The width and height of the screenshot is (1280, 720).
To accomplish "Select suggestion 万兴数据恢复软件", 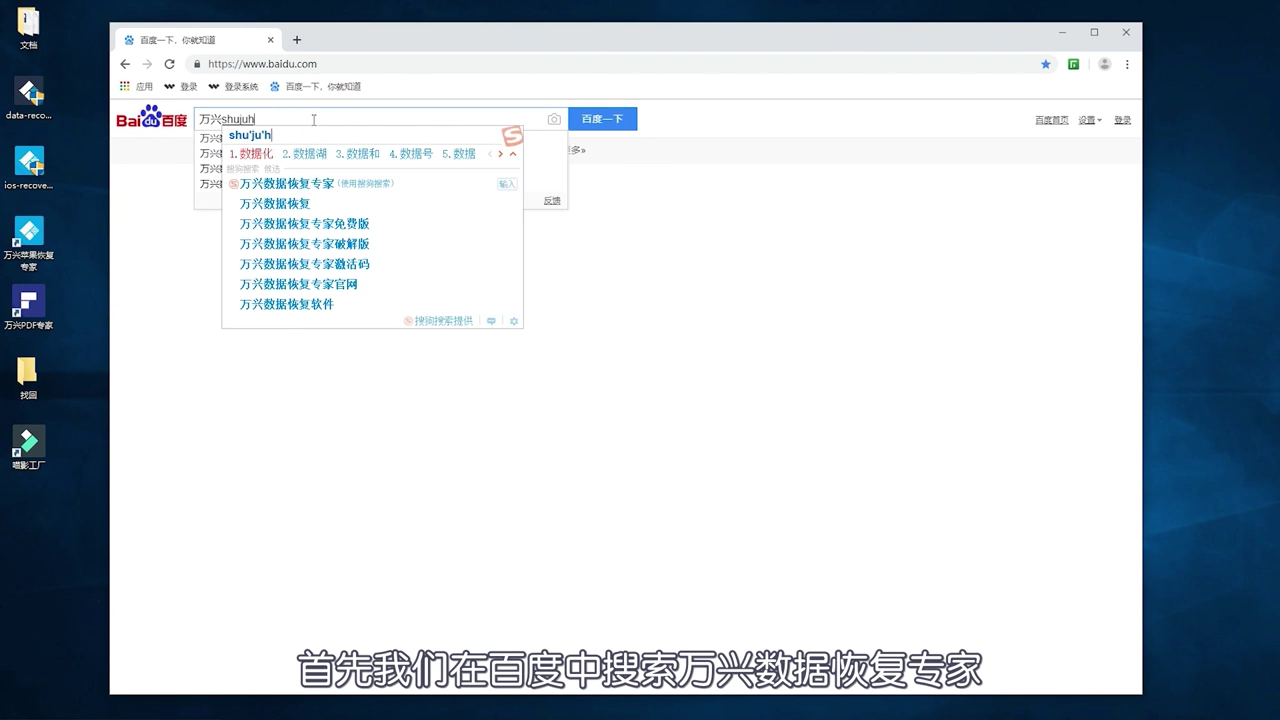I will click(x=287, y=304).
